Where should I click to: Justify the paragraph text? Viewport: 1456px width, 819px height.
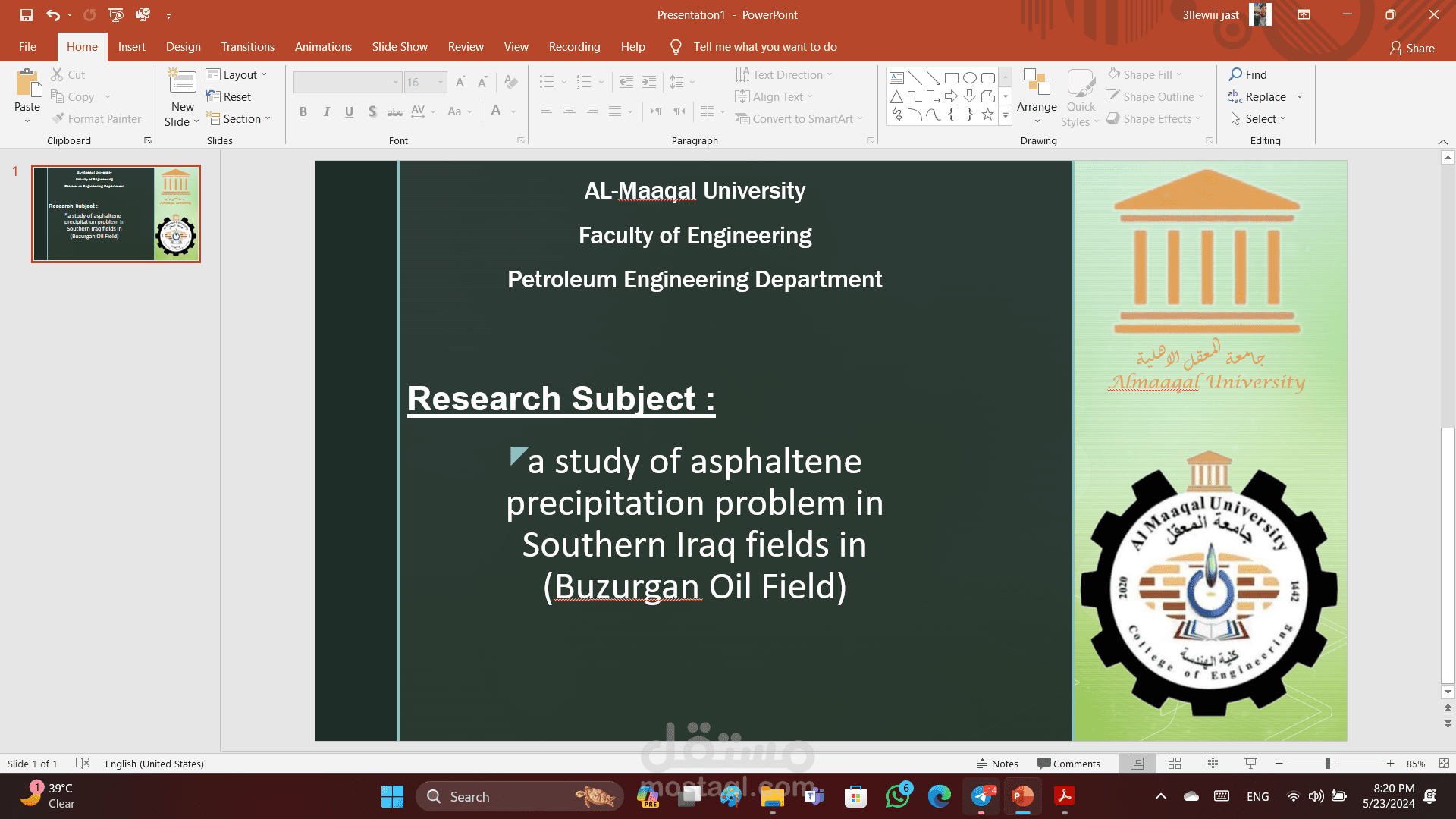pyautogui.click(x=615, y=111)
